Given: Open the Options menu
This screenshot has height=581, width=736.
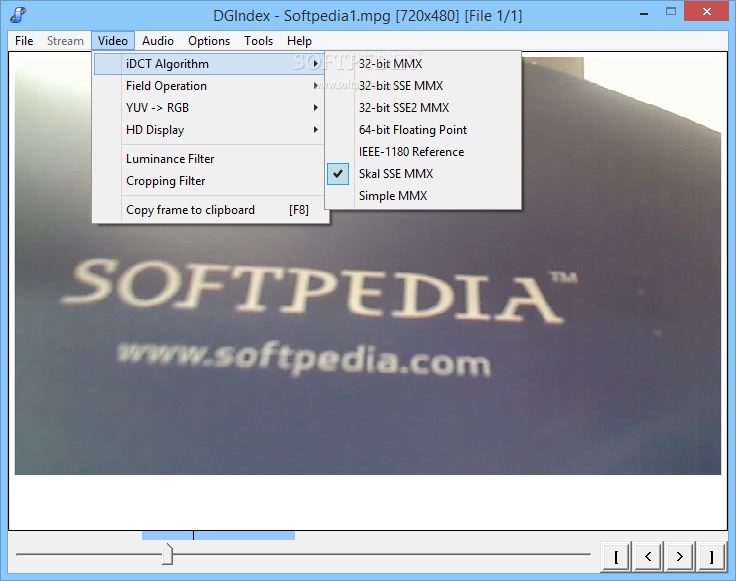Looking at the screenshot, I should click(x=209, y=41).
